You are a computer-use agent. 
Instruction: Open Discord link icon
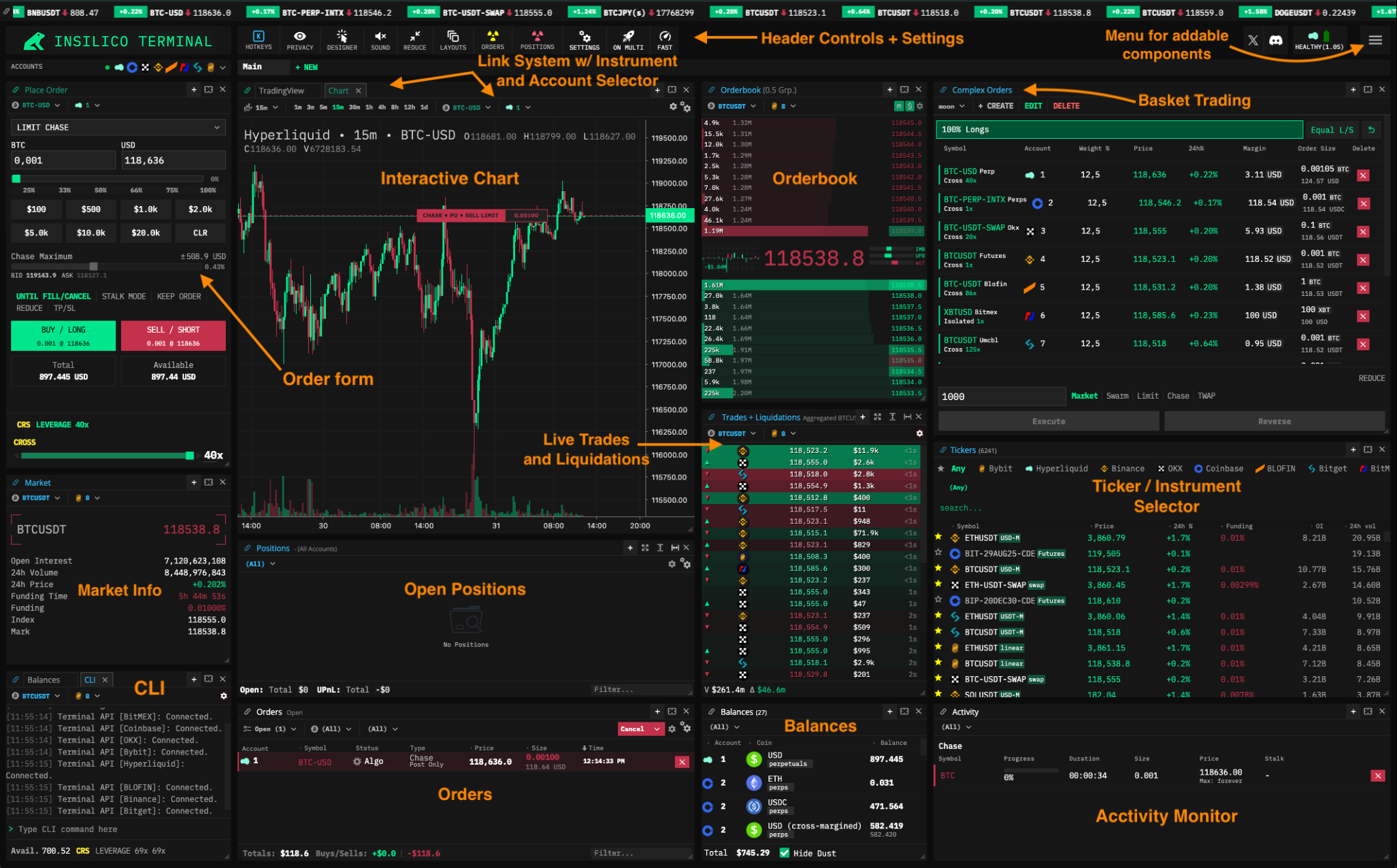1276,40
